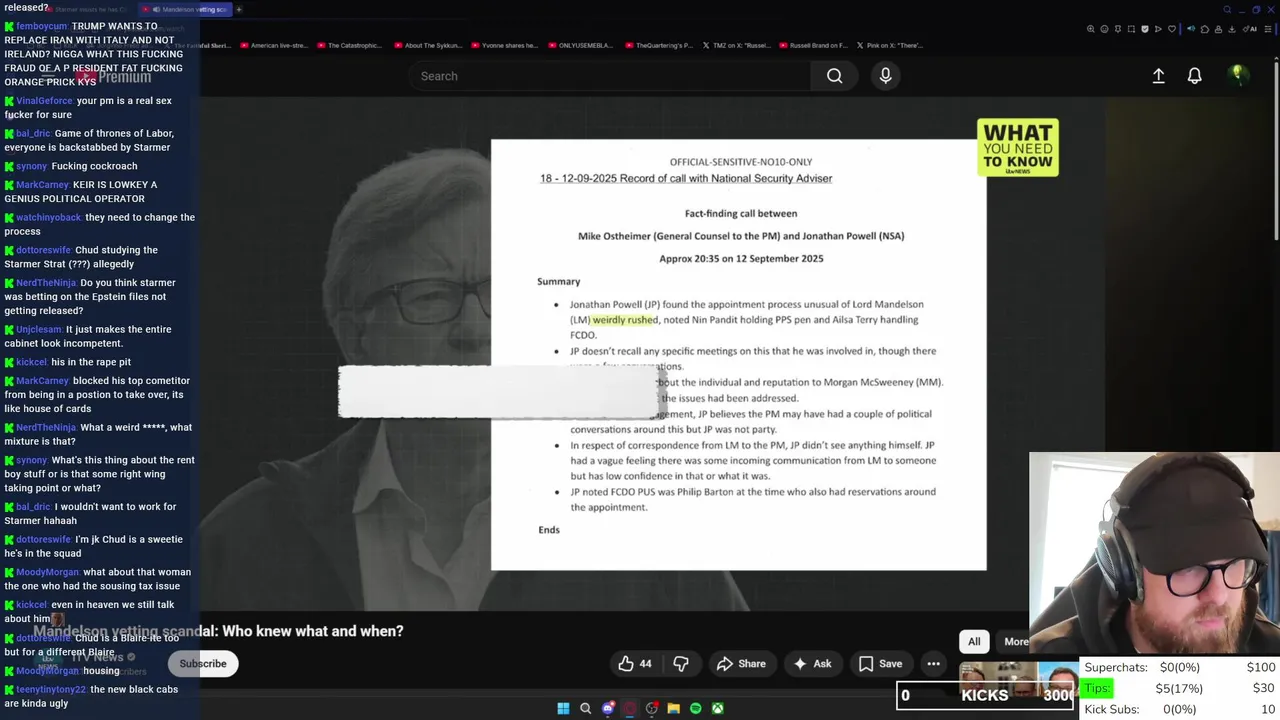Open TMZ on X bookmark
1280x720 pixels.
[x=736, y=45]
